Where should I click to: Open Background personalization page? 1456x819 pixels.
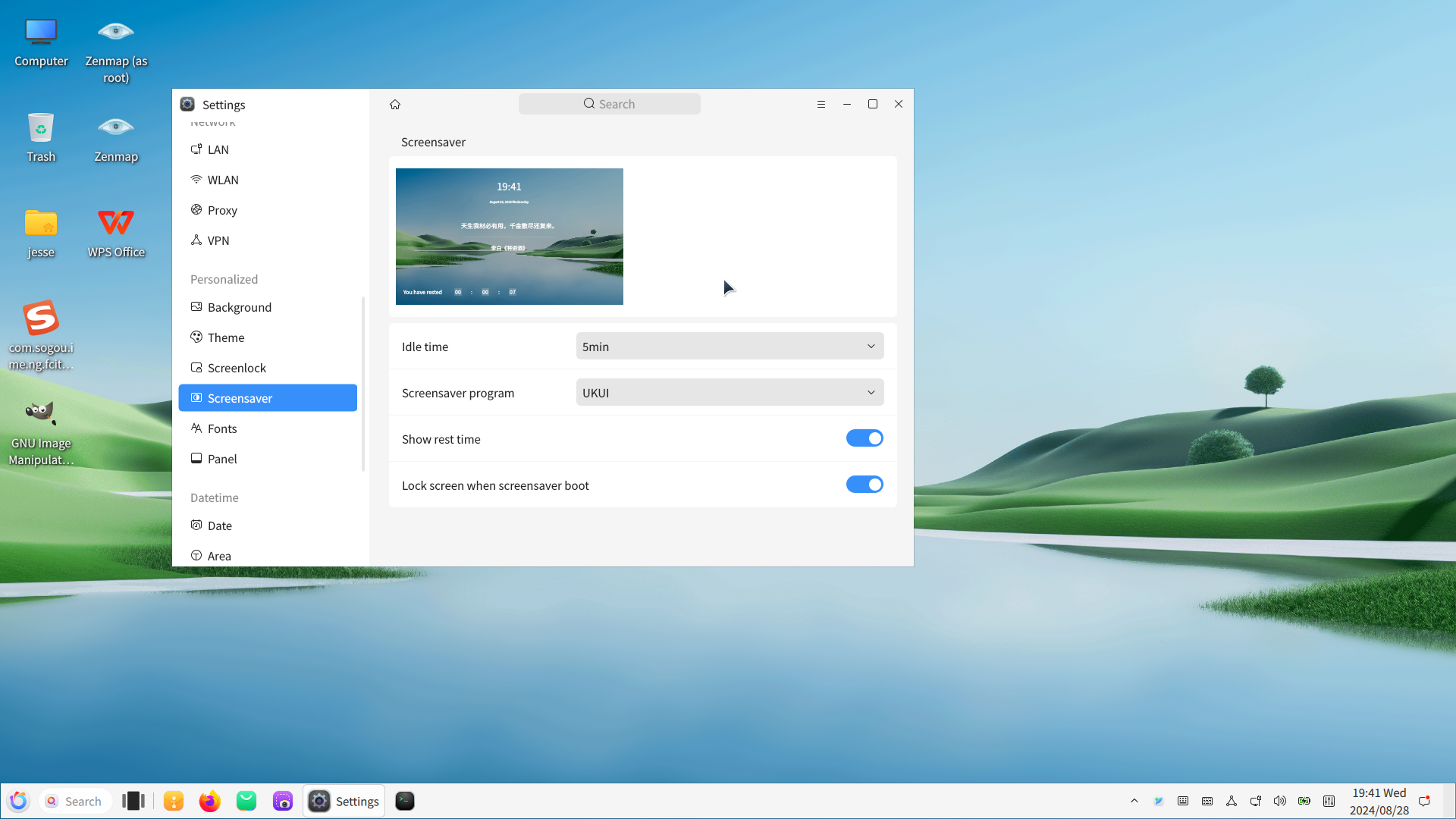[x=268, y=308]
